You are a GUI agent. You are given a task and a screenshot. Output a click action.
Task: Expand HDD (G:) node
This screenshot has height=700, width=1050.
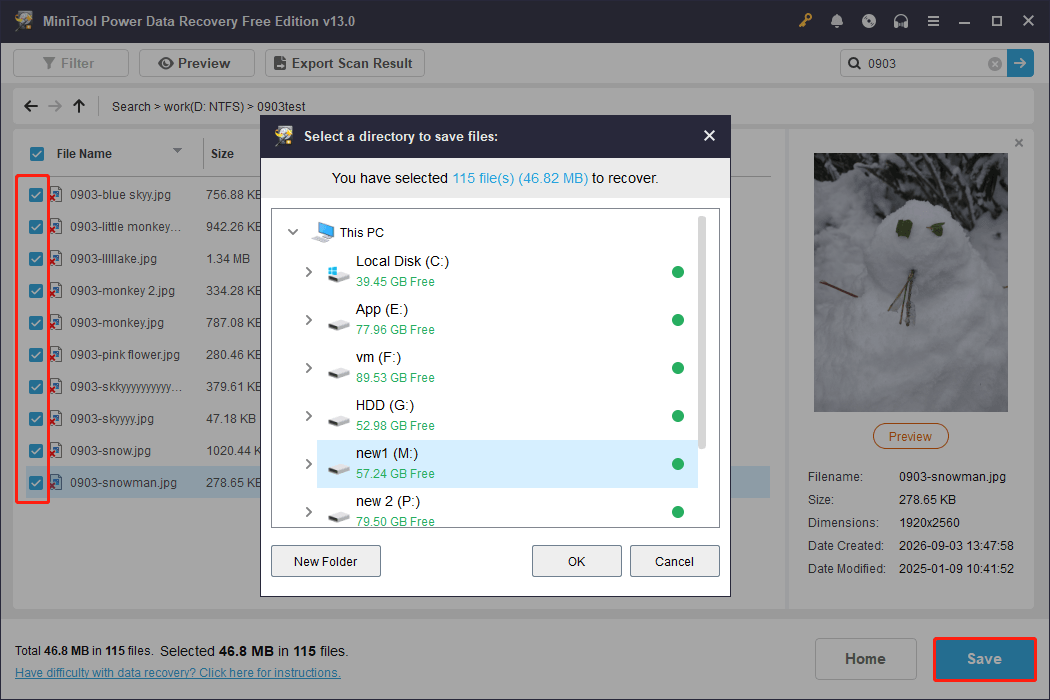click(309, 416)
